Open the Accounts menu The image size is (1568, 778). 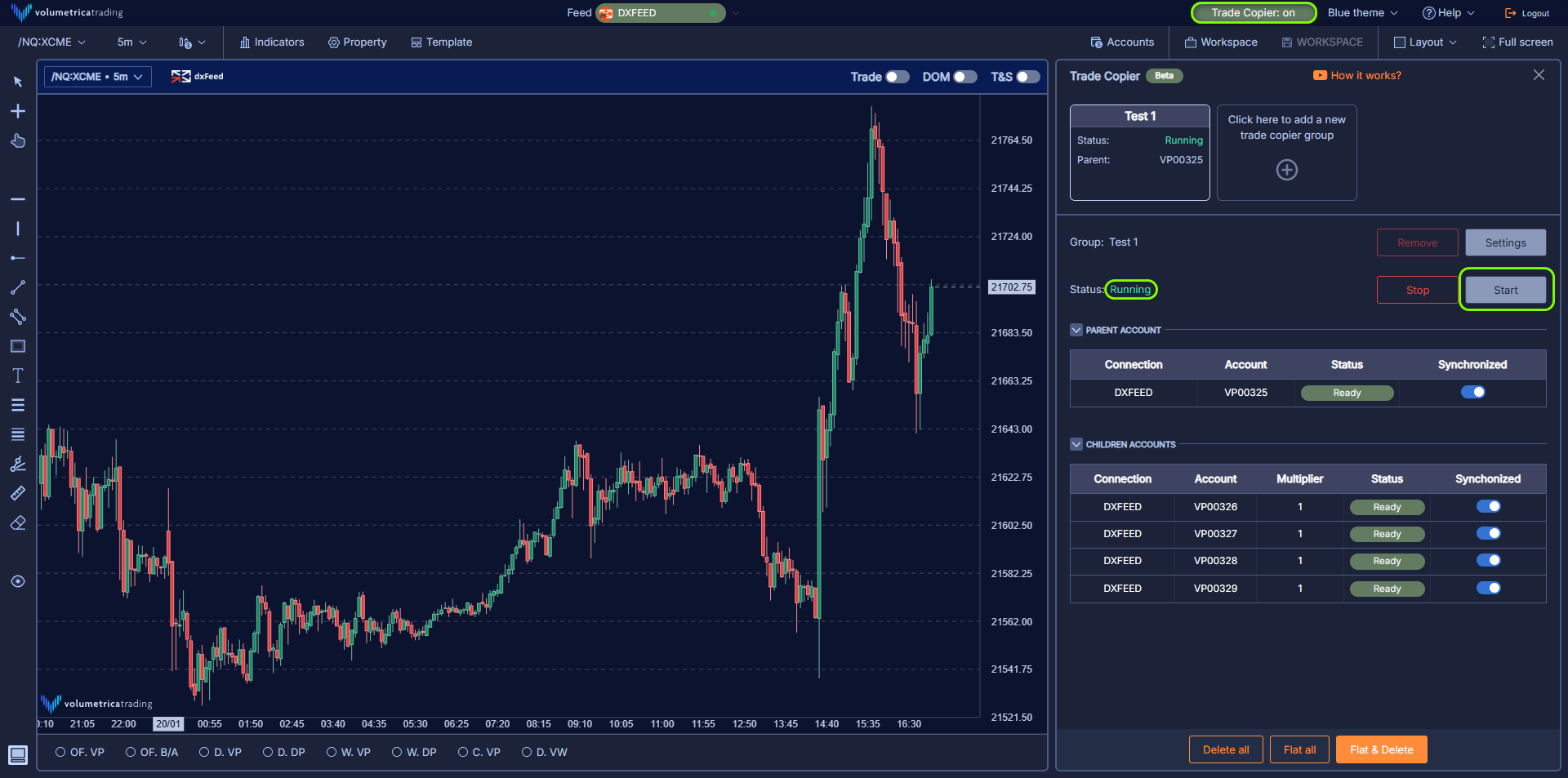1122,42
